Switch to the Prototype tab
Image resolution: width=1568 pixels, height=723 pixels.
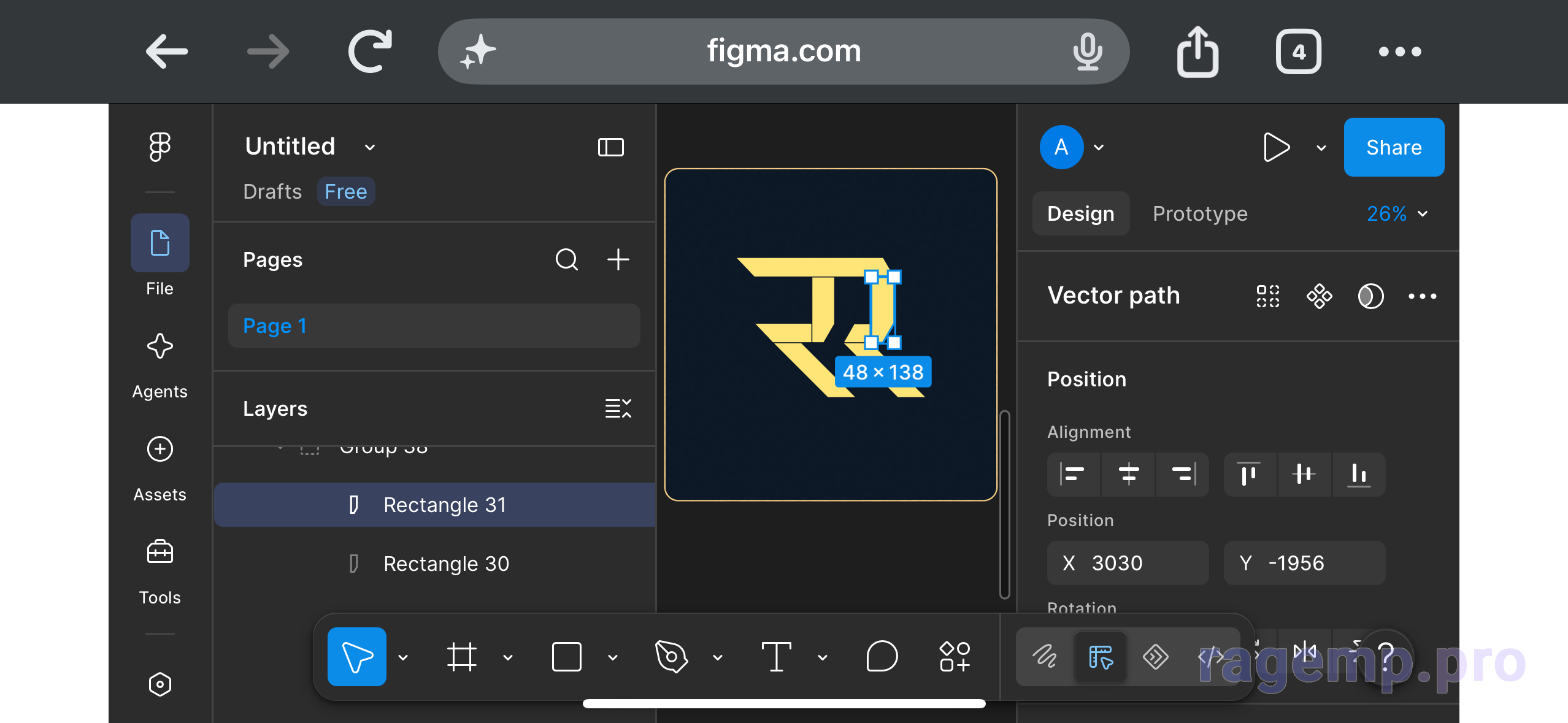tap(1199, 213)
